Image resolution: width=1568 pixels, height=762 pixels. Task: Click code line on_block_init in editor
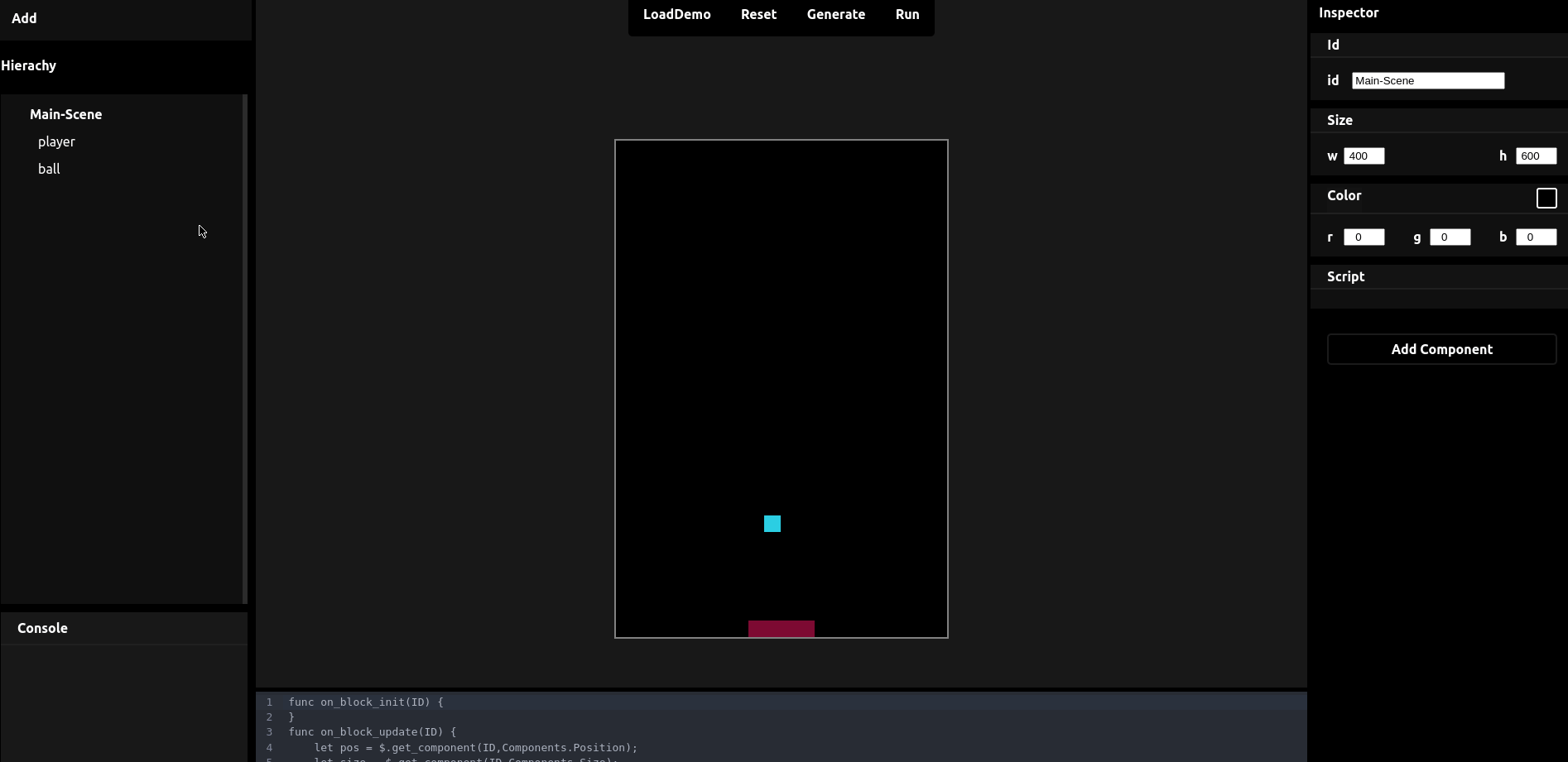366,702
